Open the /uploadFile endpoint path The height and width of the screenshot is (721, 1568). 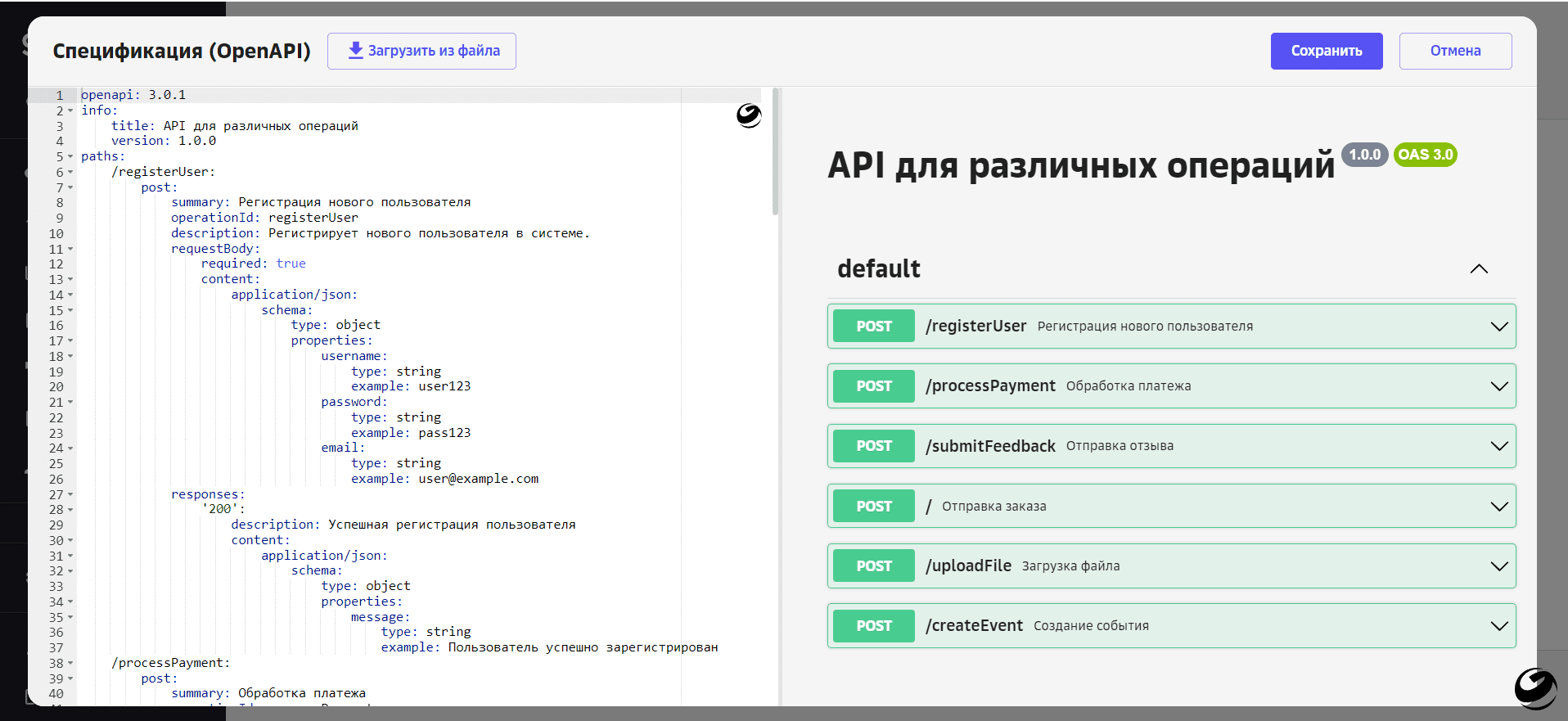[968, 566]
